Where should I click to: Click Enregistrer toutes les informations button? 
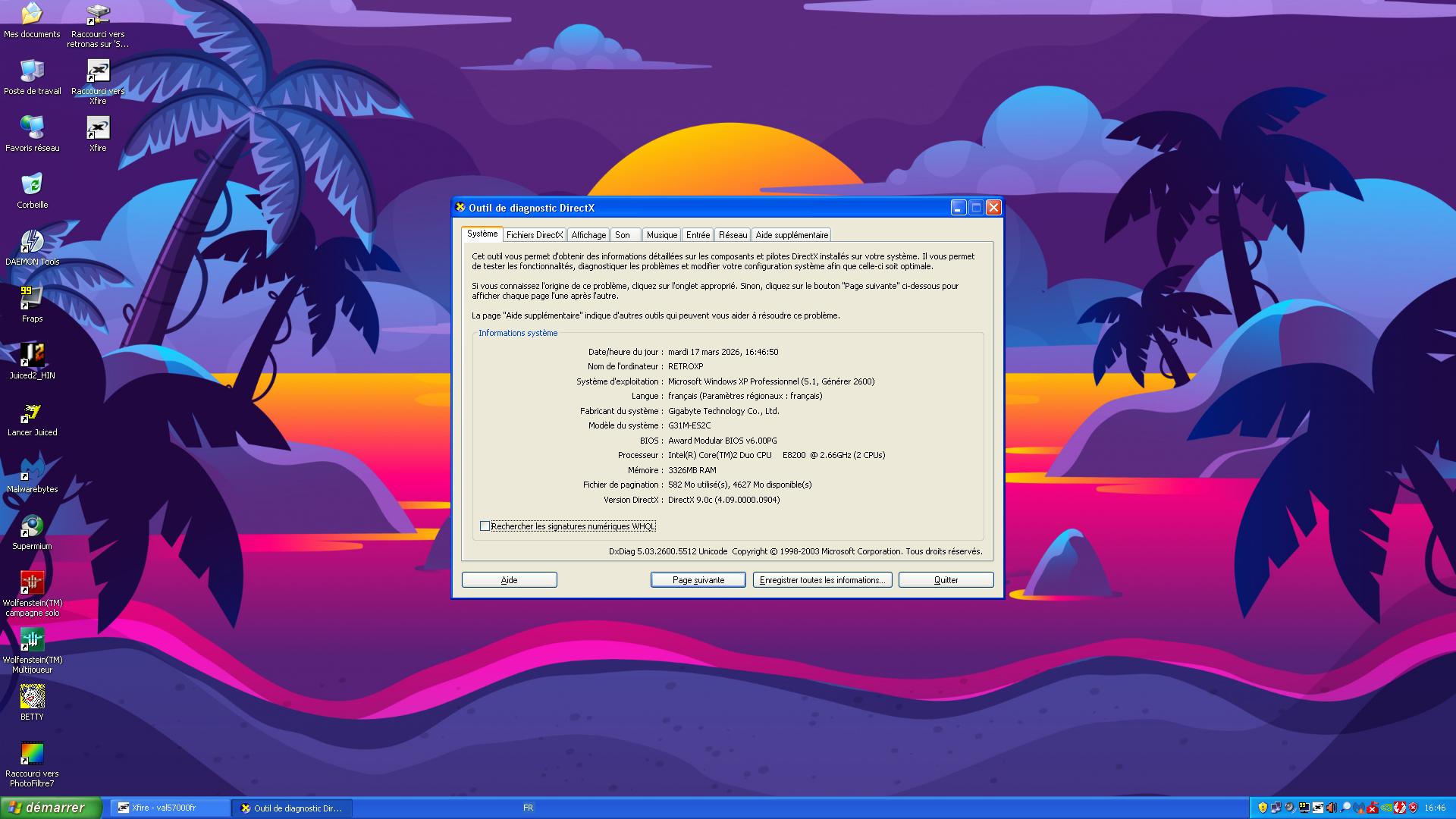pos(822,580)
